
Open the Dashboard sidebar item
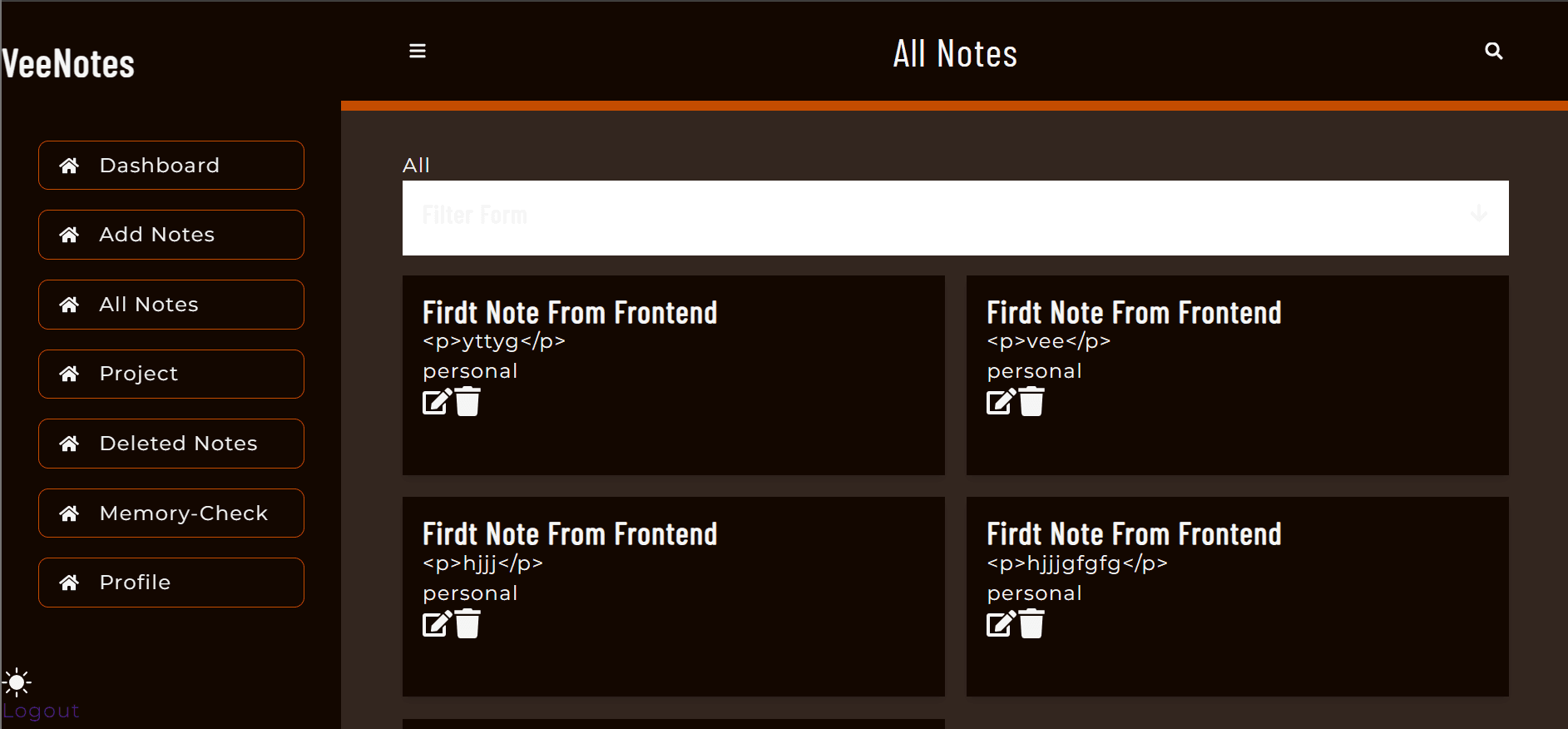[171, 166]
